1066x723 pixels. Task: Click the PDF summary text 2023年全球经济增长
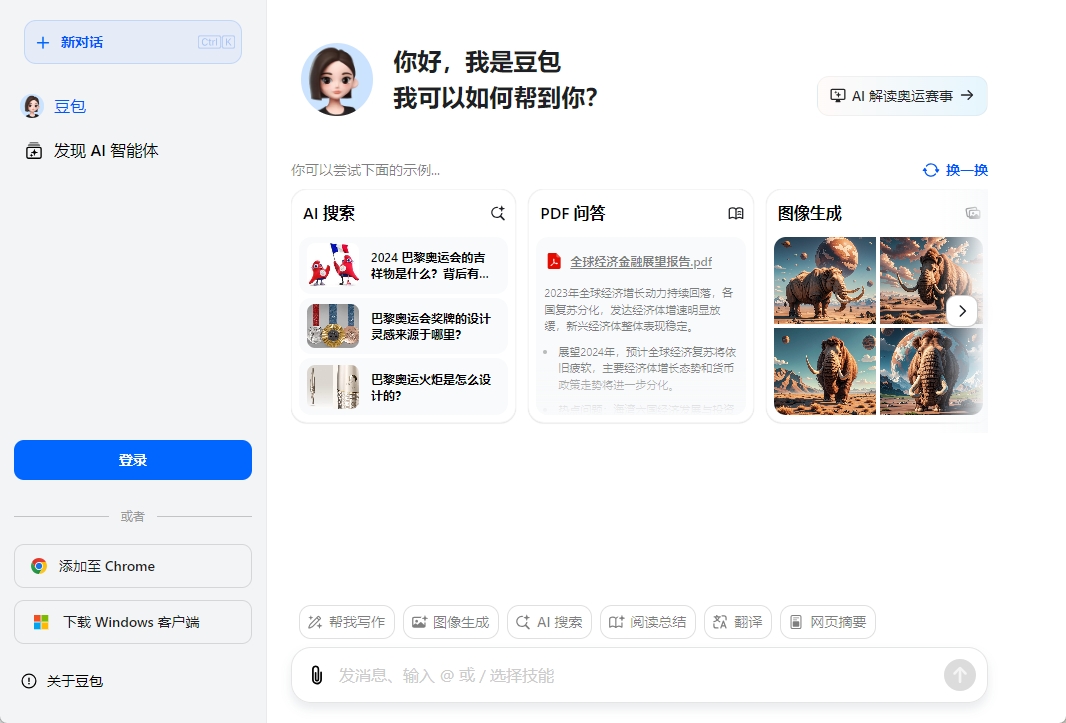(x=639, y=309)
